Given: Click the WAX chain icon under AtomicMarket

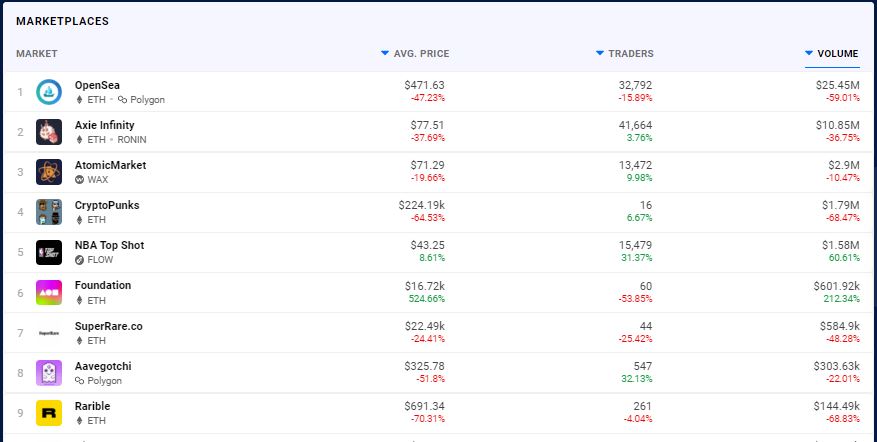Looking at the screenshot, I should [79, 180].
